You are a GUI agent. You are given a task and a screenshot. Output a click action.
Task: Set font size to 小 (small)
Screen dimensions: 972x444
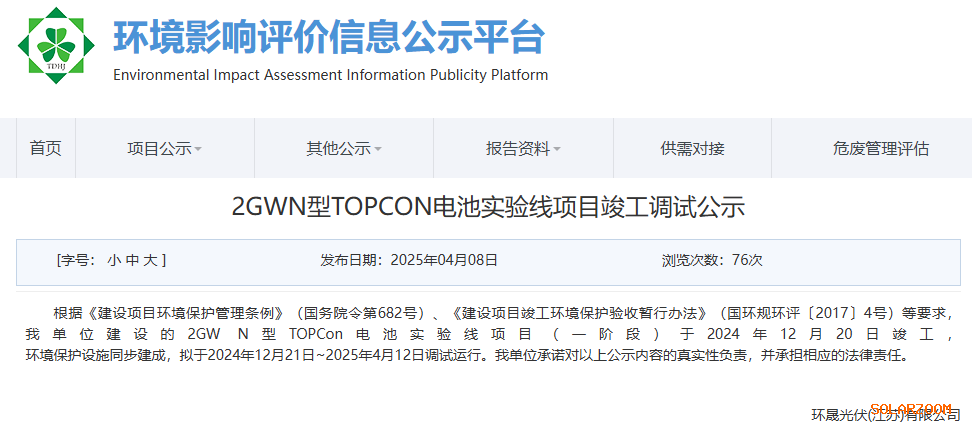point(114,260)
